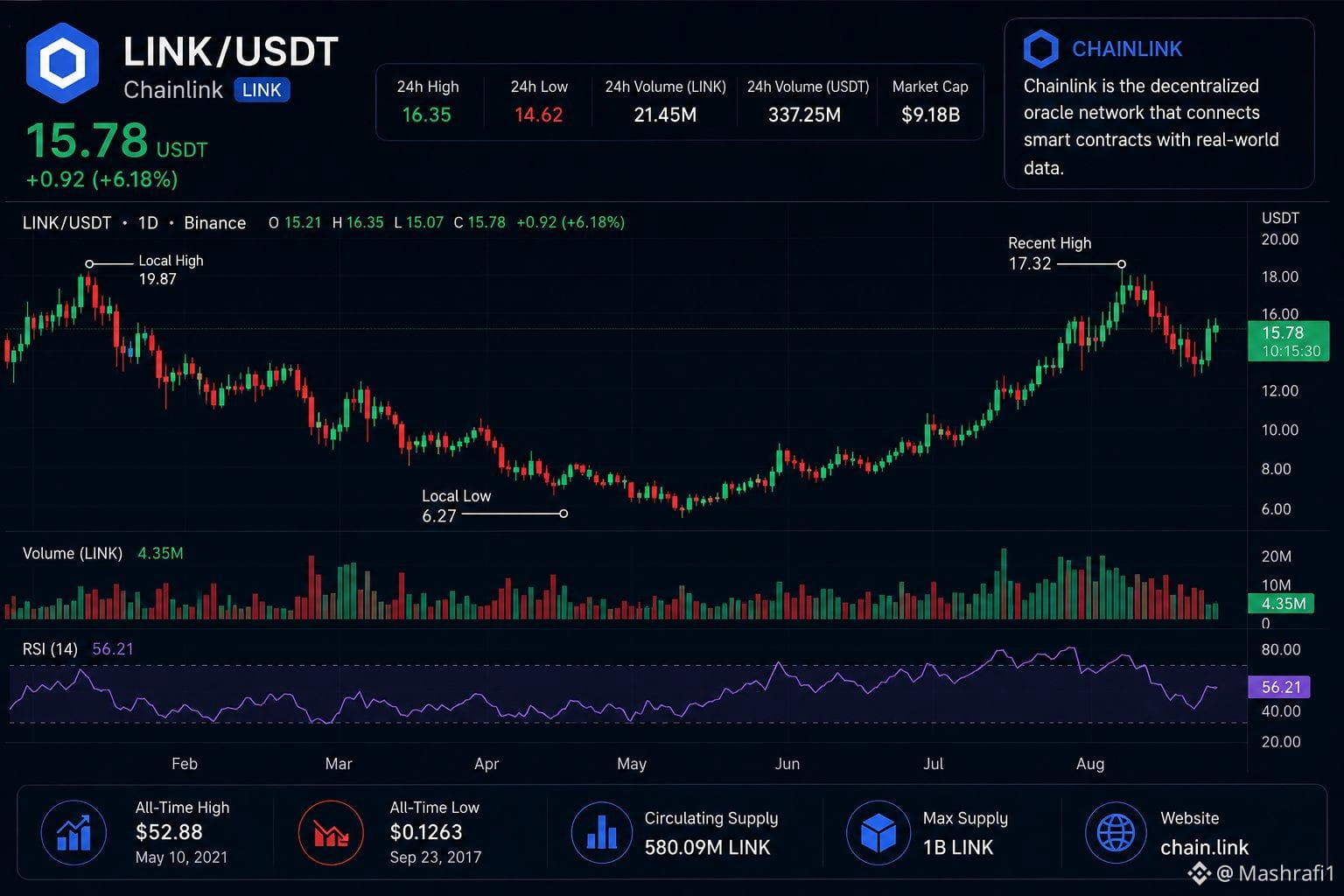This screenshot has height=896, width=1344.
Task: Click the large 15.78 USDT headline price
Action: tap(116, 142)
